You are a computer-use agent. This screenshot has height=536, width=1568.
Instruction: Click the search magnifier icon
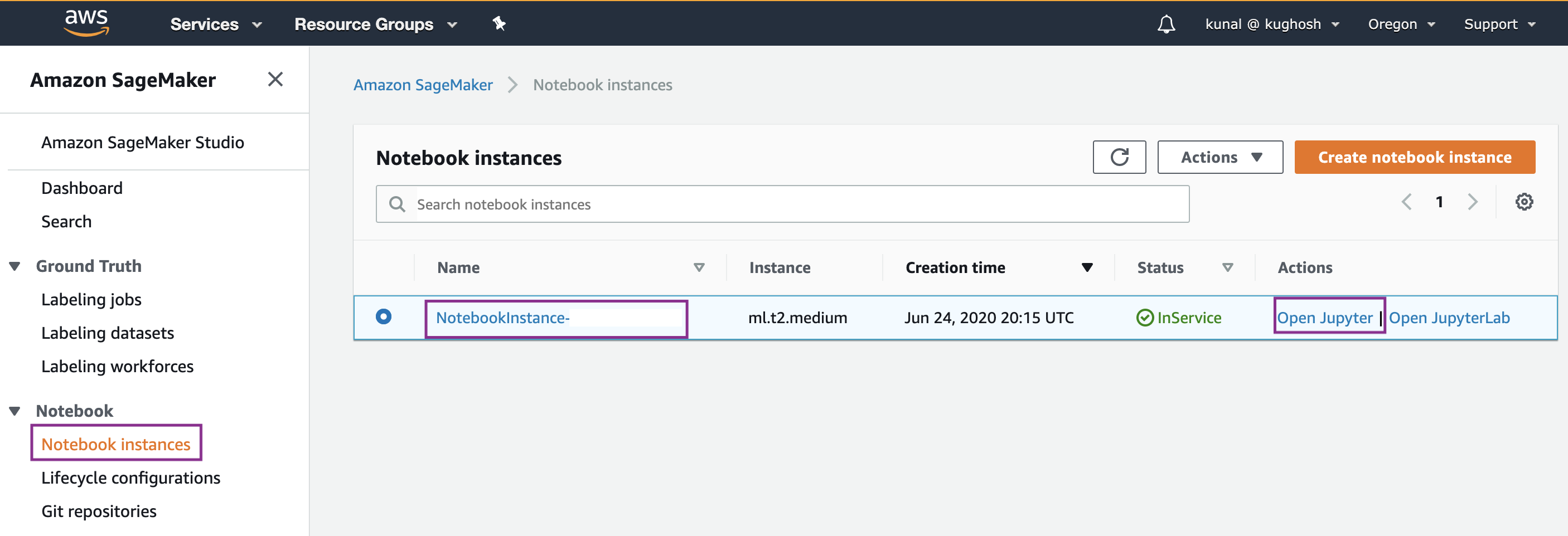397,204
